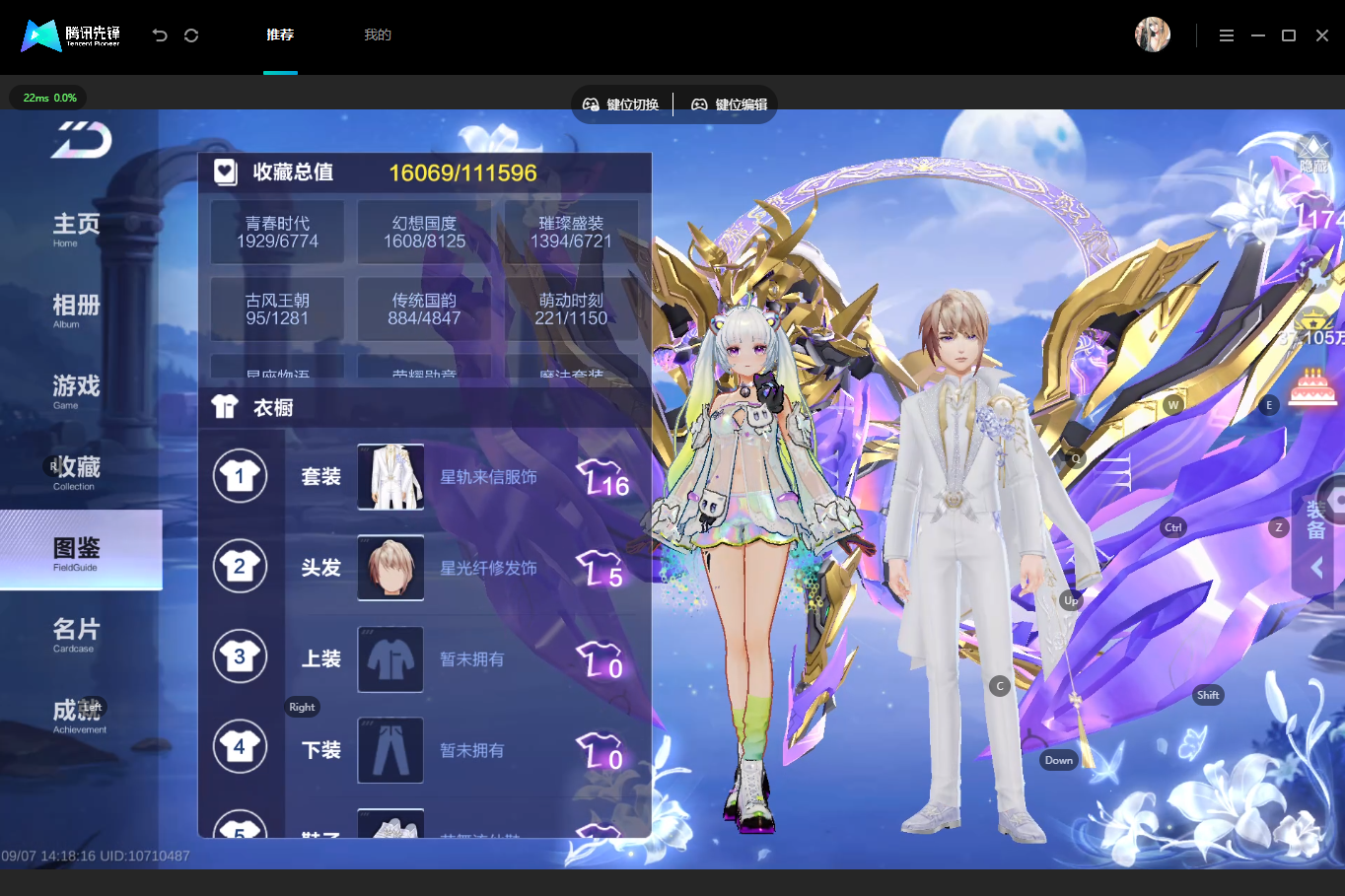Open 名片 Cardcase in the sidebar
This screenshot has width=1345, height=896.
point(77,634)
